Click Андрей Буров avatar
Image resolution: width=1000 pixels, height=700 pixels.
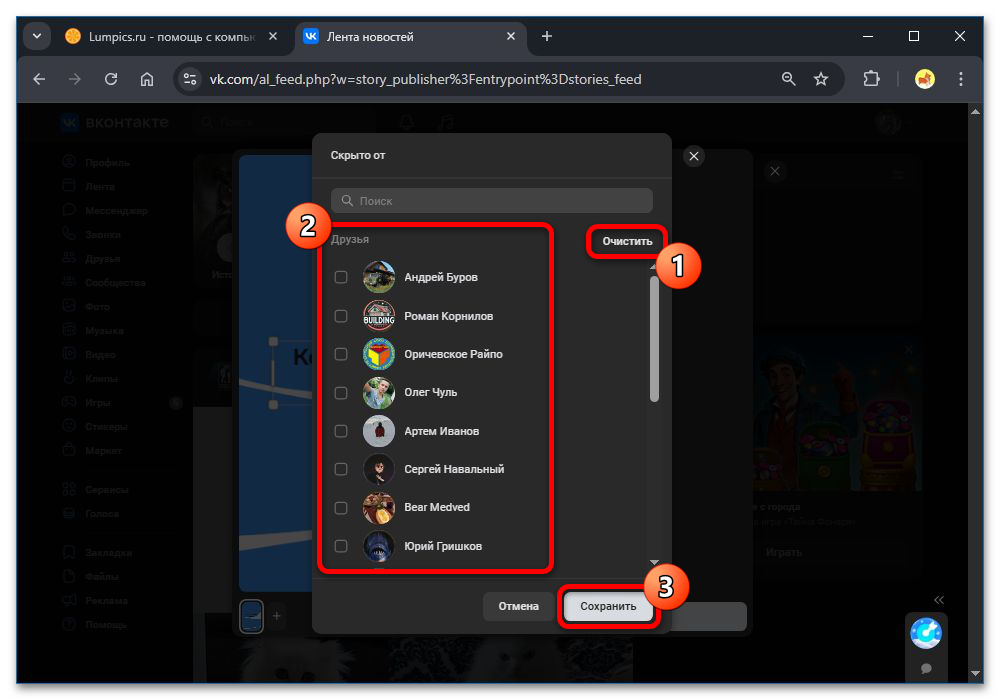pos(379,277)
